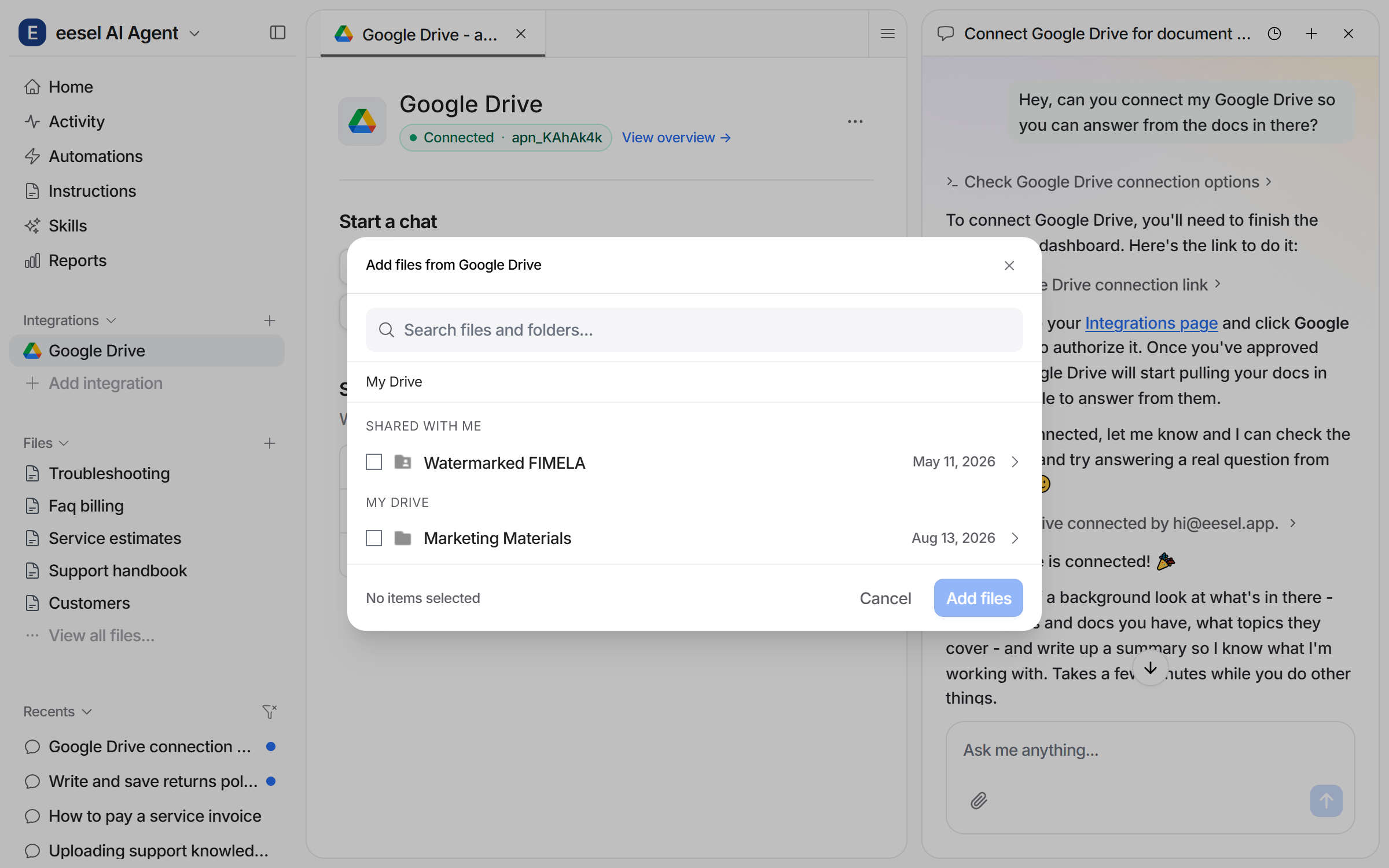
Task: Open the Support handbook file
Action: tap(148, 571)
